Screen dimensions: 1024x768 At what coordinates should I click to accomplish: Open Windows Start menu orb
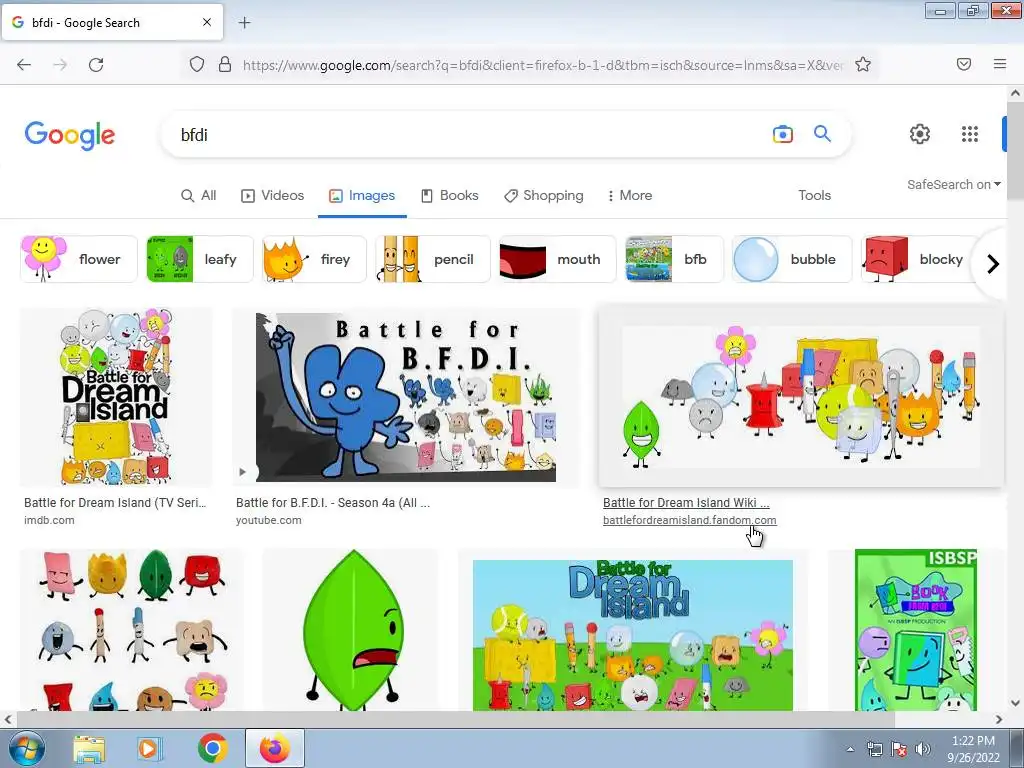[25, 748]
